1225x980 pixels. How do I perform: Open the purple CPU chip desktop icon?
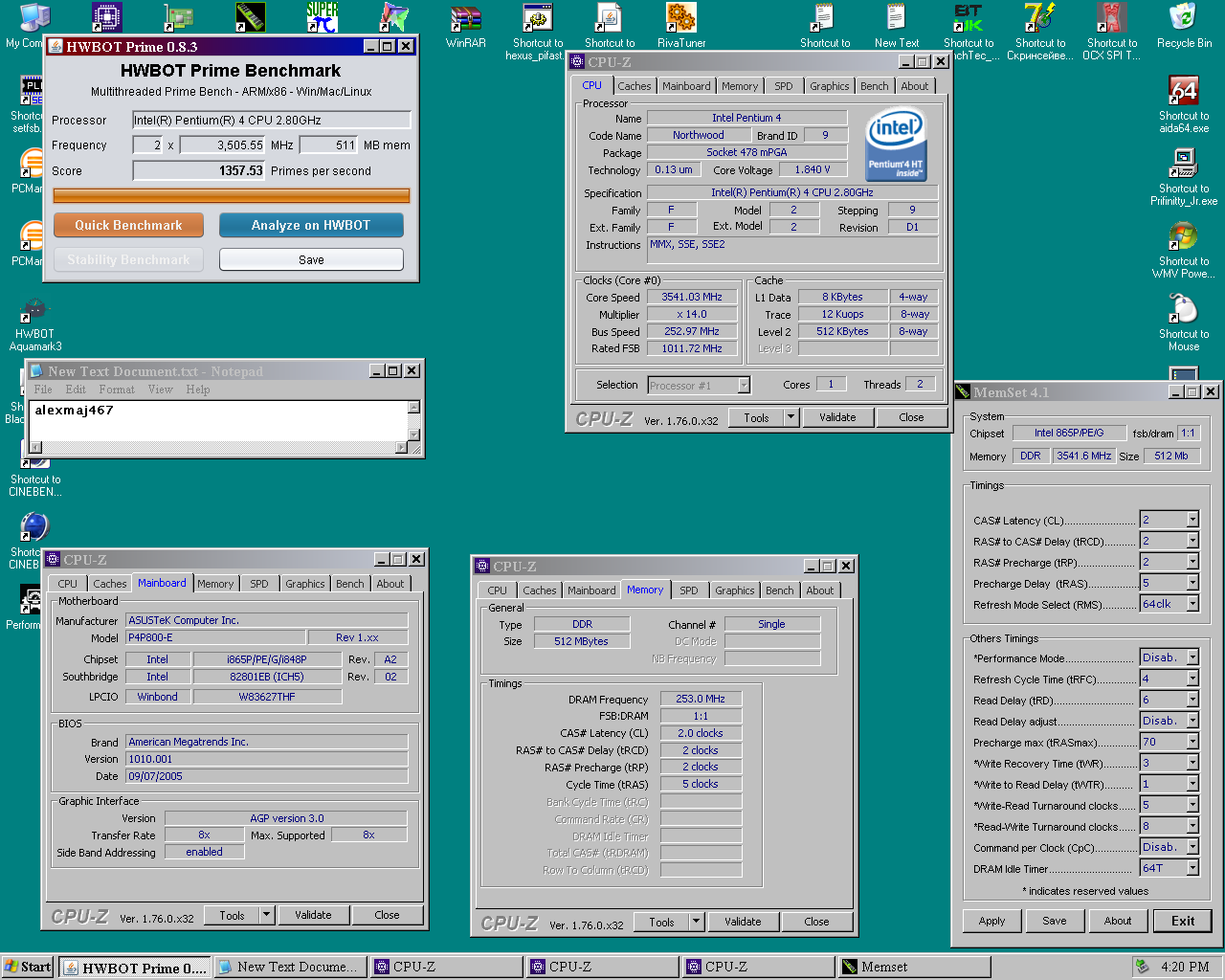coord(107,17)
